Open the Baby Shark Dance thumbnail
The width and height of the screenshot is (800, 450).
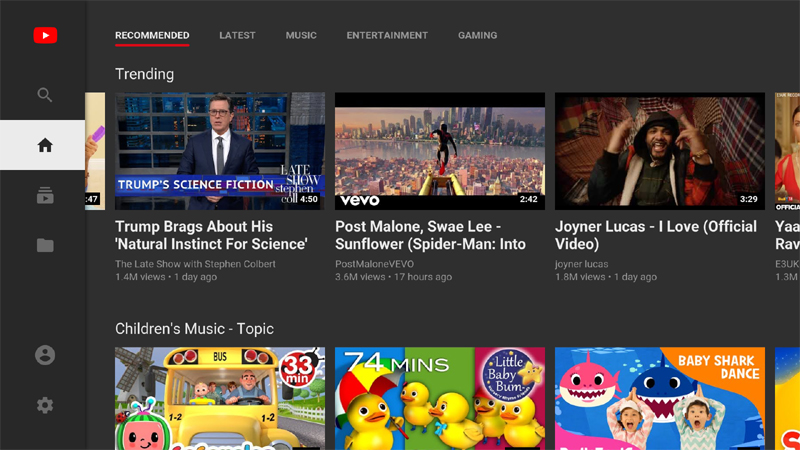(x=660, y=398)
